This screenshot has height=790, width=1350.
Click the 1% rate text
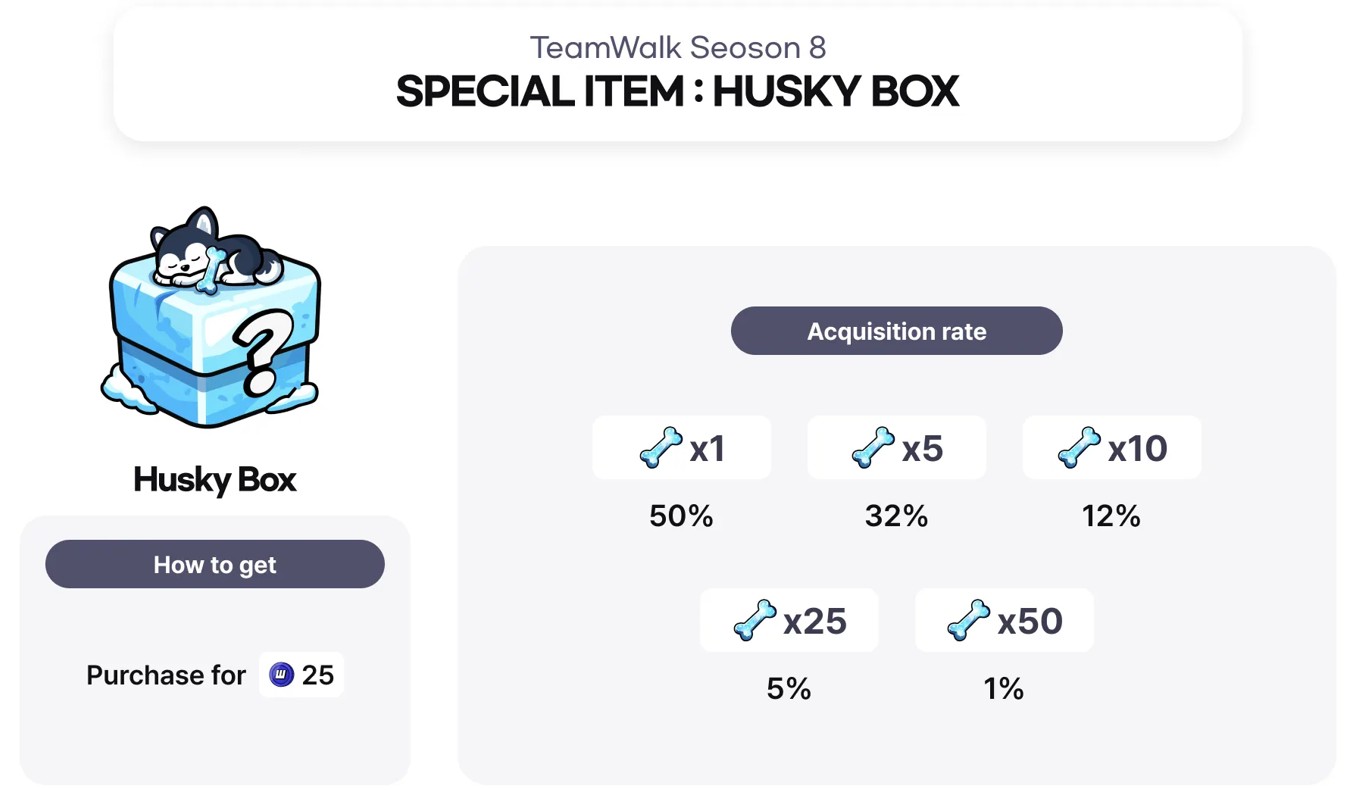1003,689
